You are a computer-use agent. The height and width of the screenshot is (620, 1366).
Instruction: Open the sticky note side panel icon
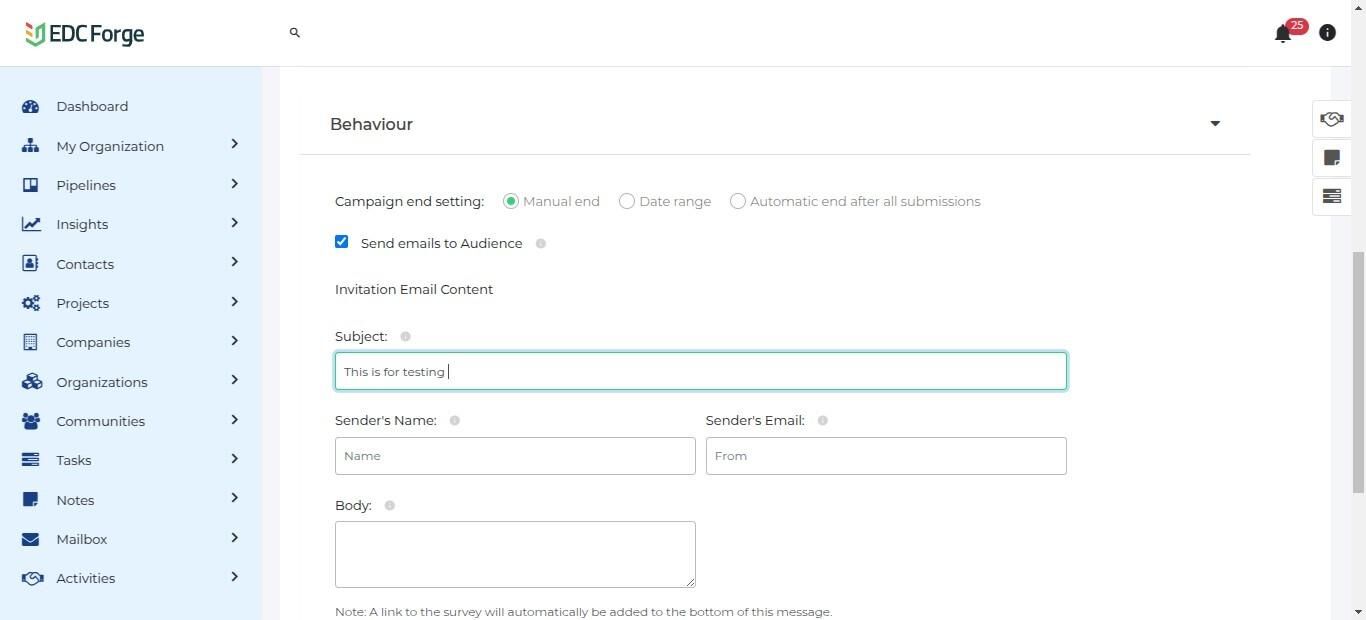(1332, 158)
